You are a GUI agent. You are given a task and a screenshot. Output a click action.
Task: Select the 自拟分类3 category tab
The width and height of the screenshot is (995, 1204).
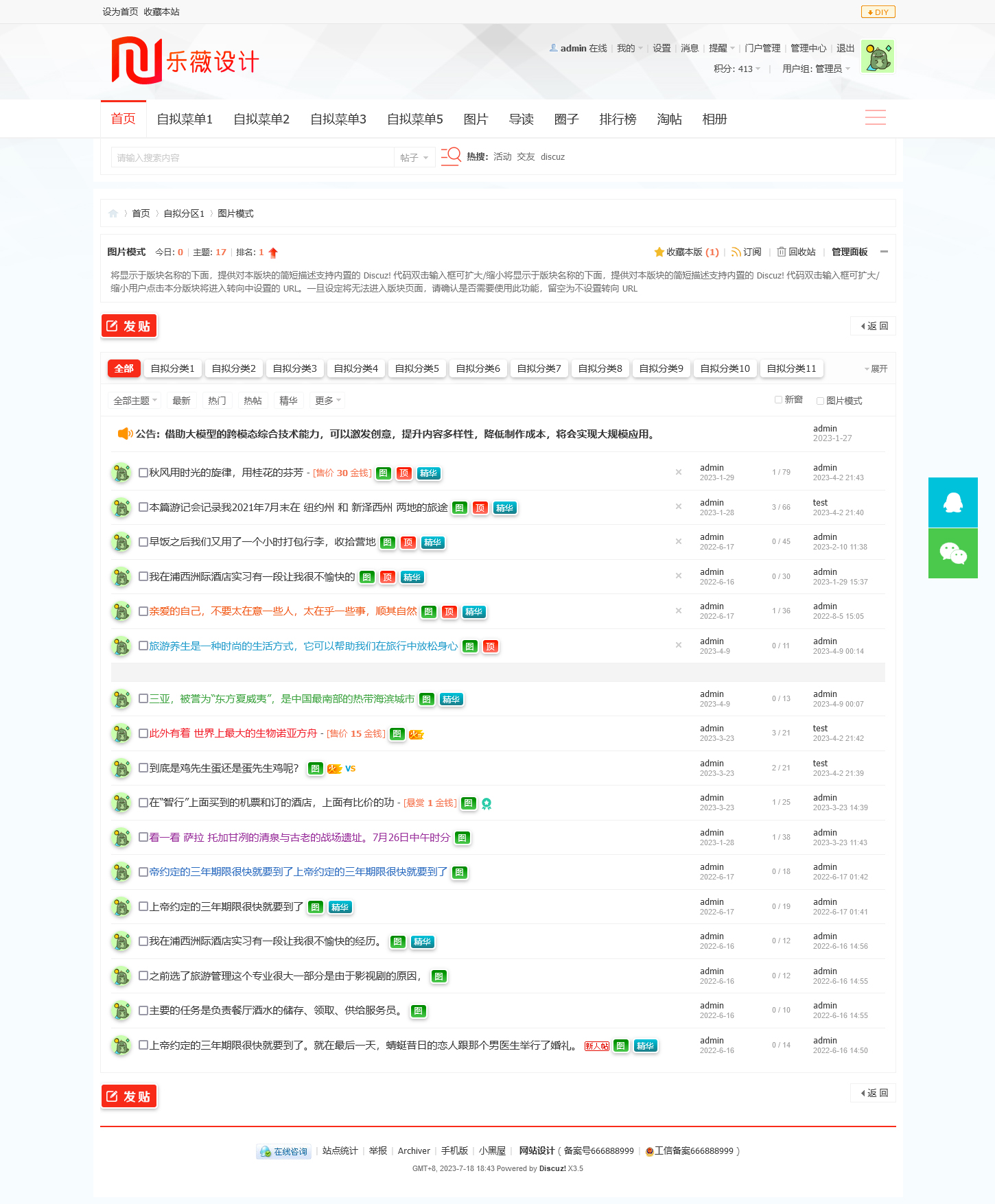[294, 368]
